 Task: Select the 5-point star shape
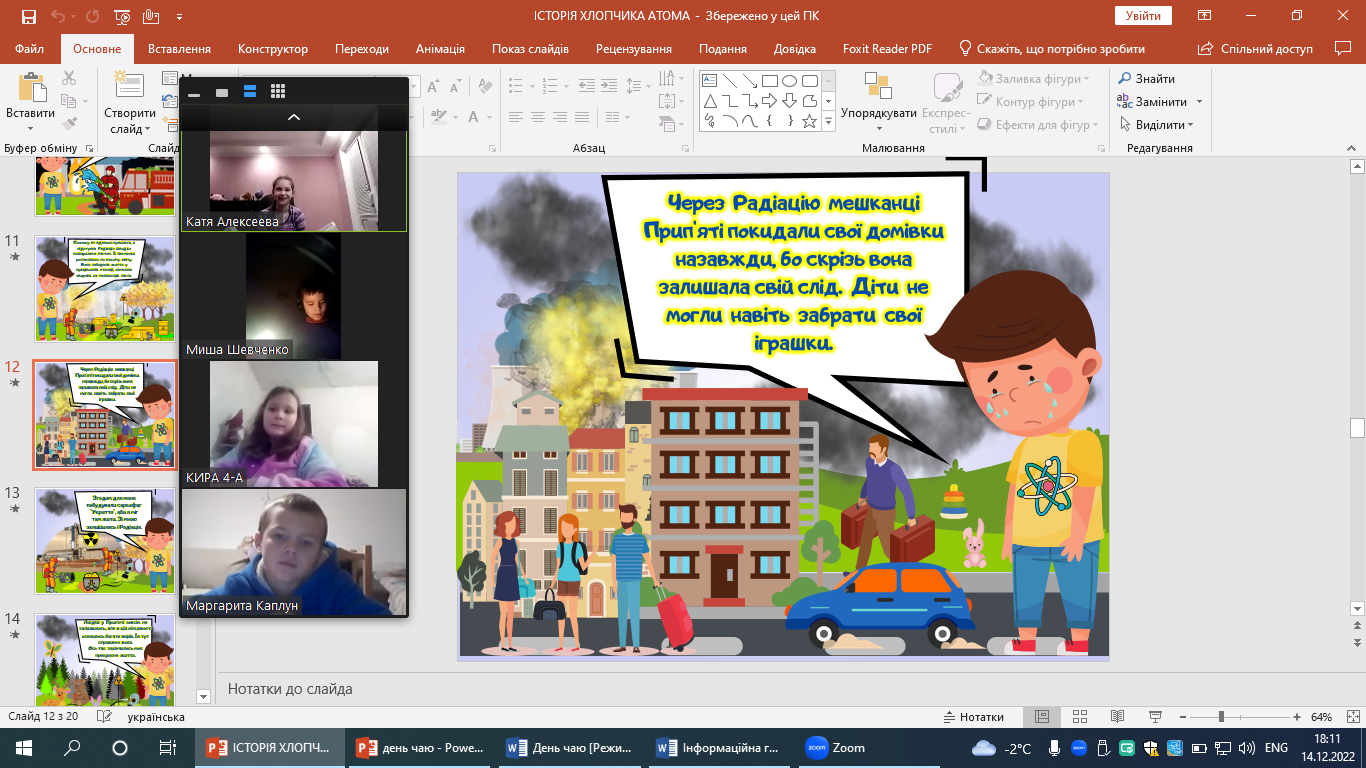point(809,121)
